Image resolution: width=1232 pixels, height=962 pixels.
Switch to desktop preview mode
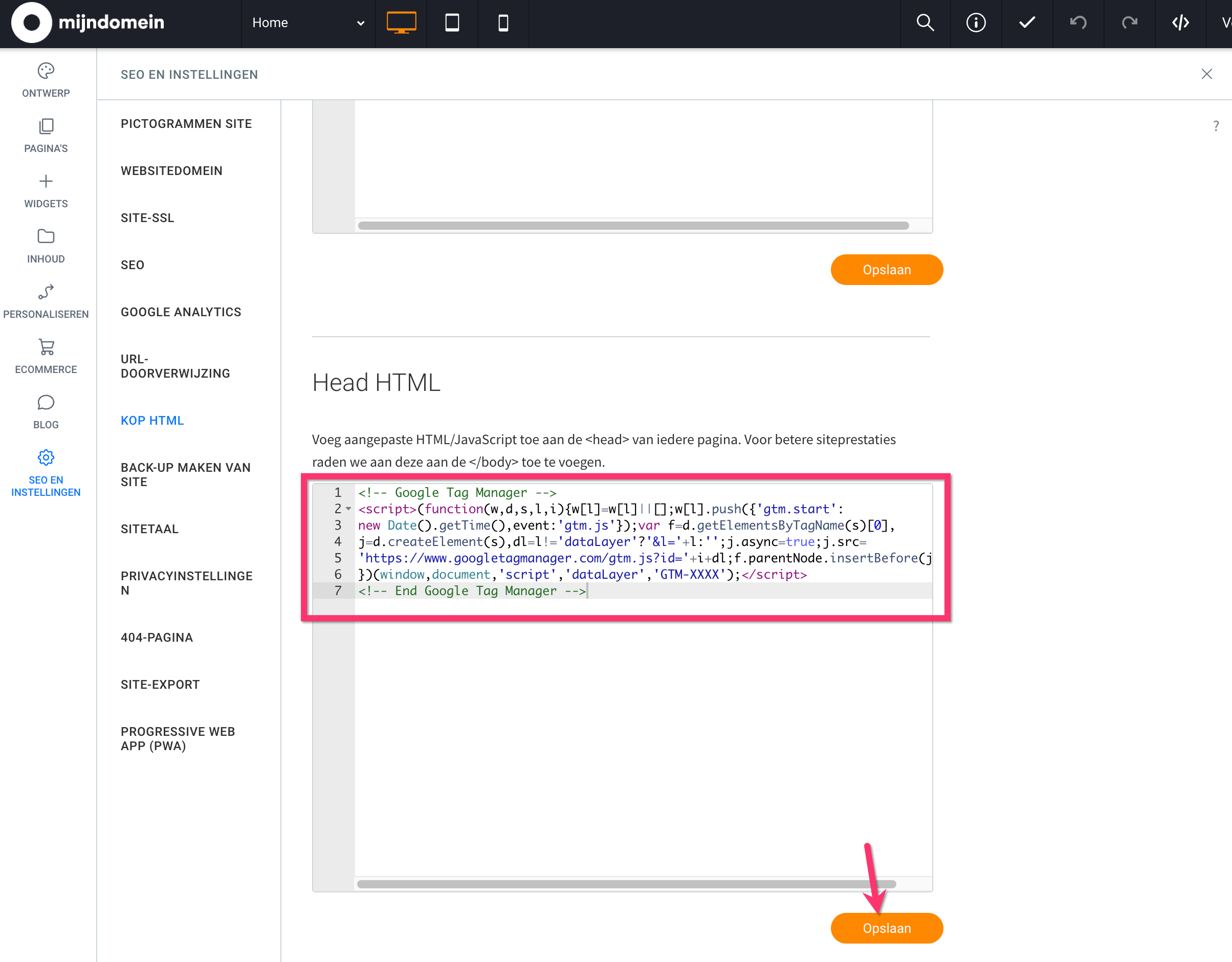point(401,23)
